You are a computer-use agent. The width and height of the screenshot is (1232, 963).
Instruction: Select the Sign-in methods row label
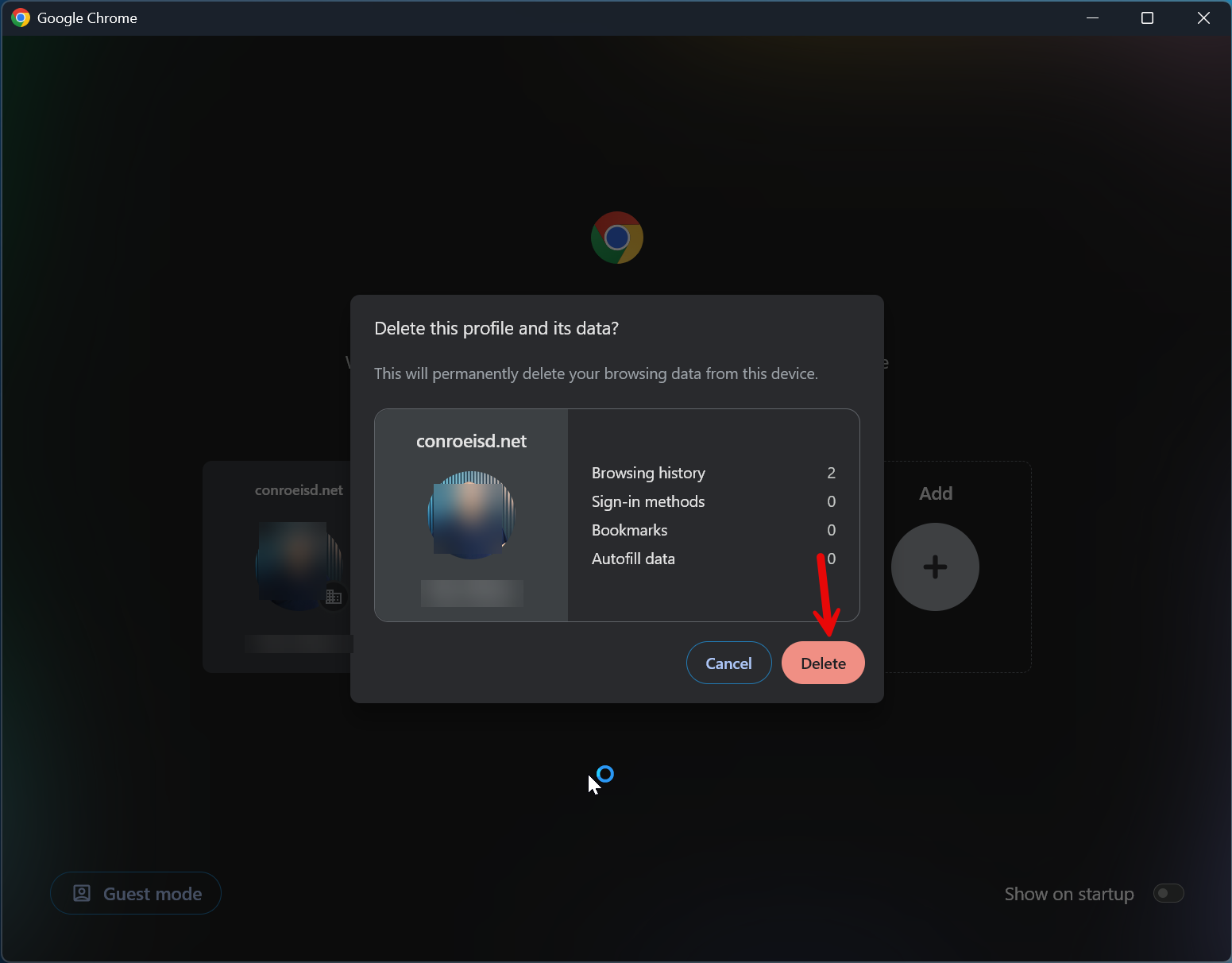(648, 501)
